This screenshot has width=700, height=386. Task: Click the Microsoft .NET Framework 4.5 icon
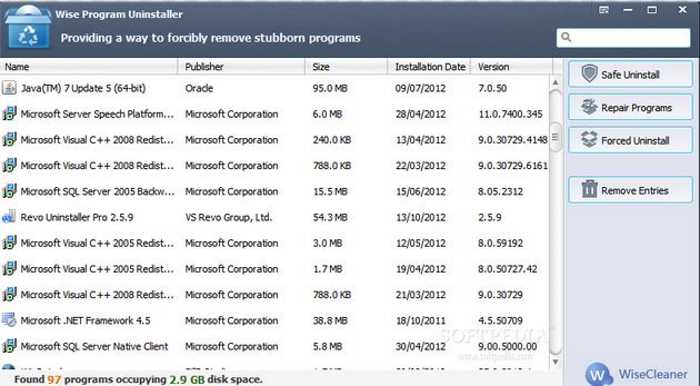(9, 320)
